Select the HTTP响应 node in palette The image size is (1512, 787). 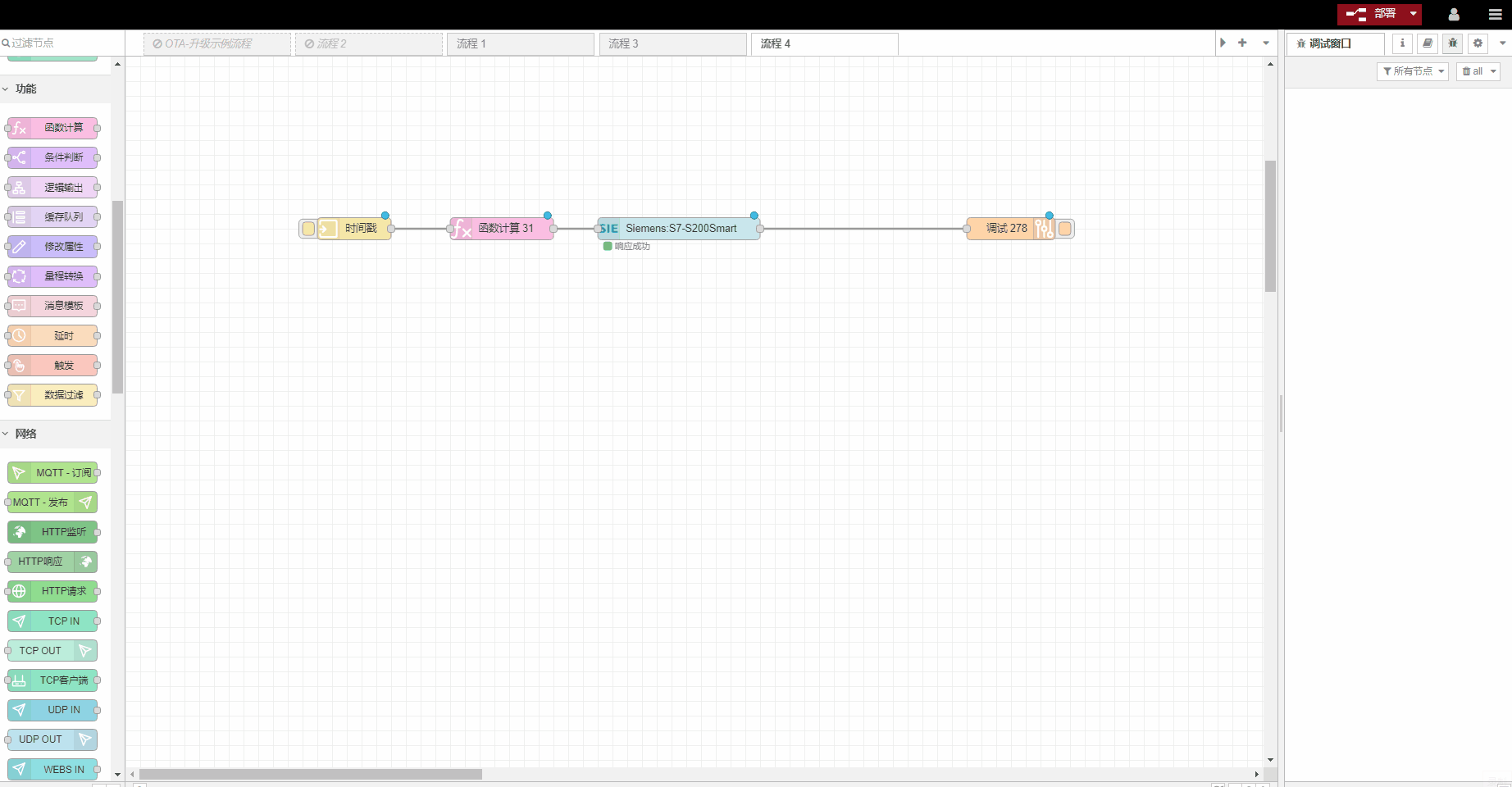52,562
